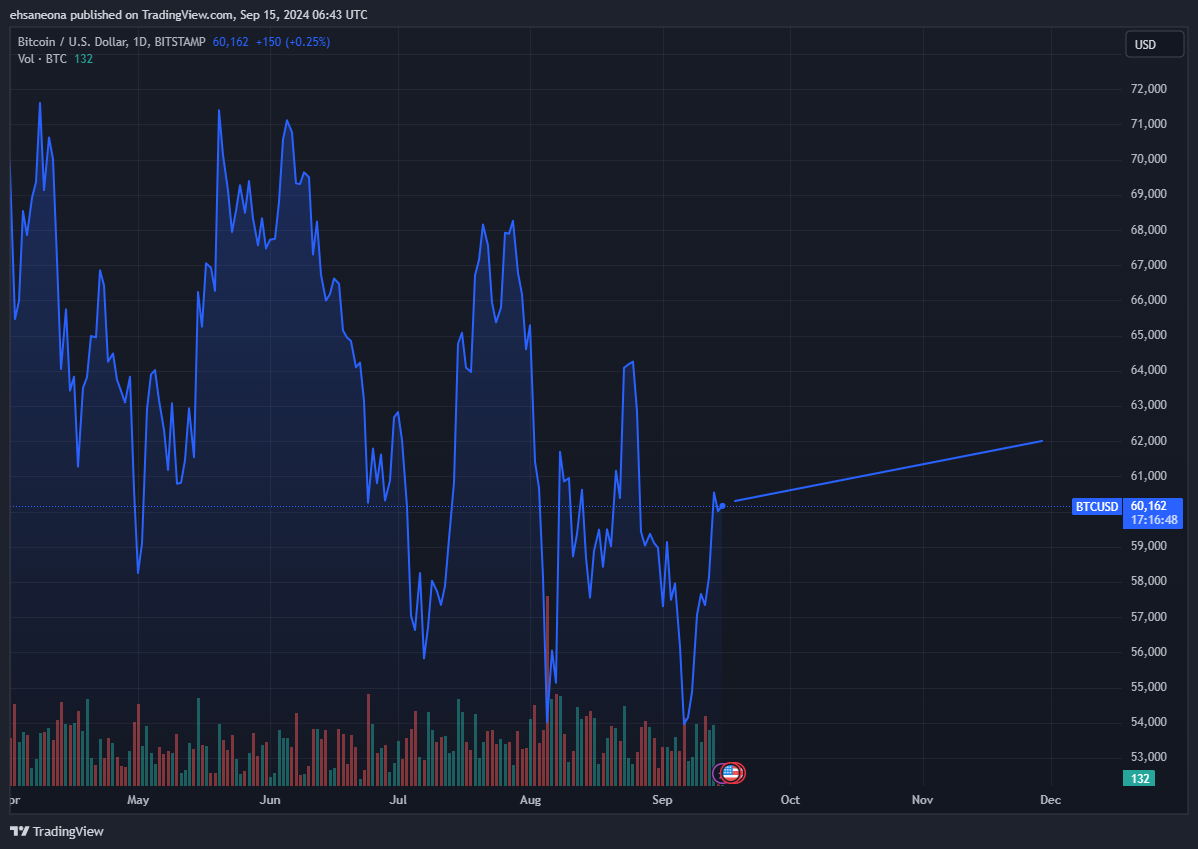Viewport: 1198px width, 849px height.
Task: Click the USD currency button
Action: click(x=1154, y=44)
